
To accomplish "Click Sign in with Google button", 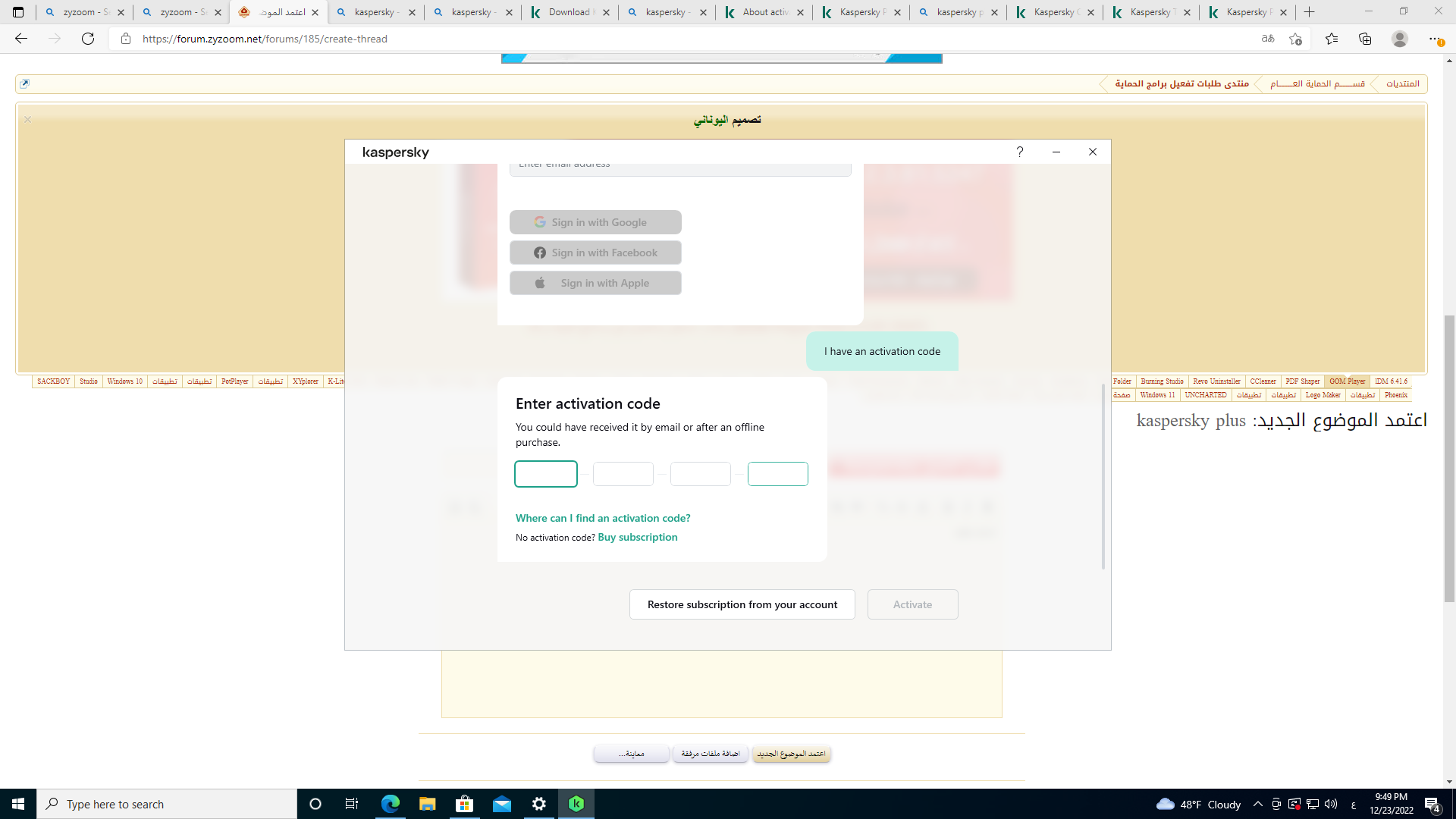I will tap(595, 222).
